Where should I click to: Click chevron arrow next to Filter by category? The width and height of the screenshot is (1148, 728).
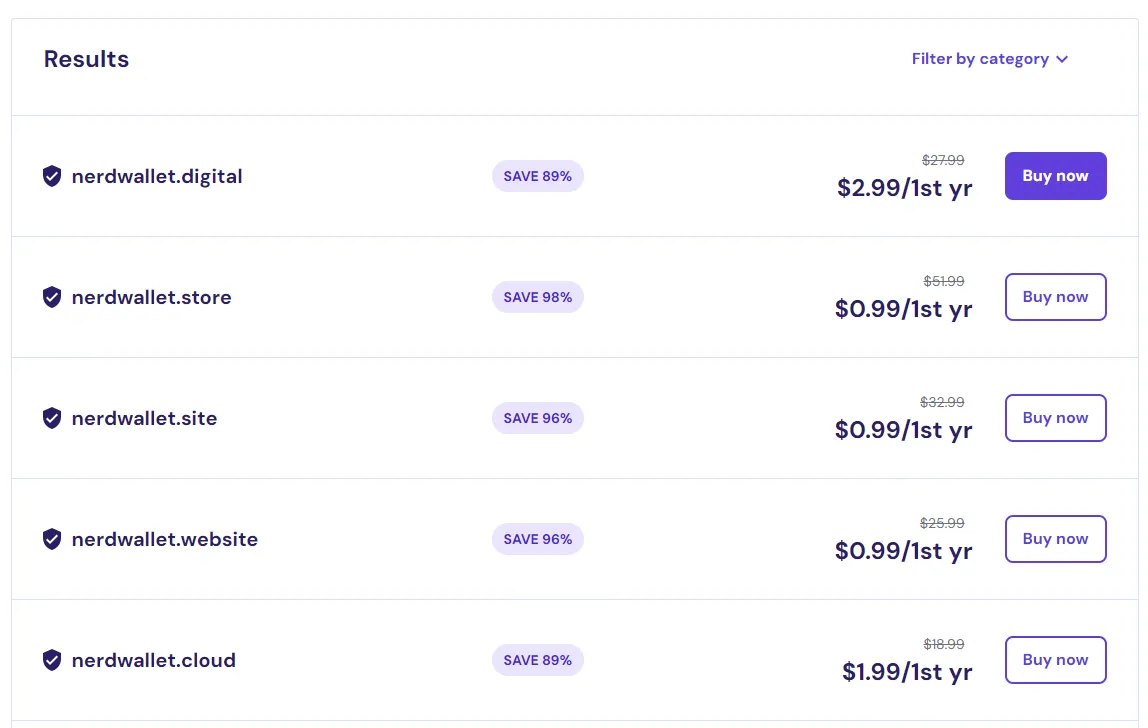1062,60
